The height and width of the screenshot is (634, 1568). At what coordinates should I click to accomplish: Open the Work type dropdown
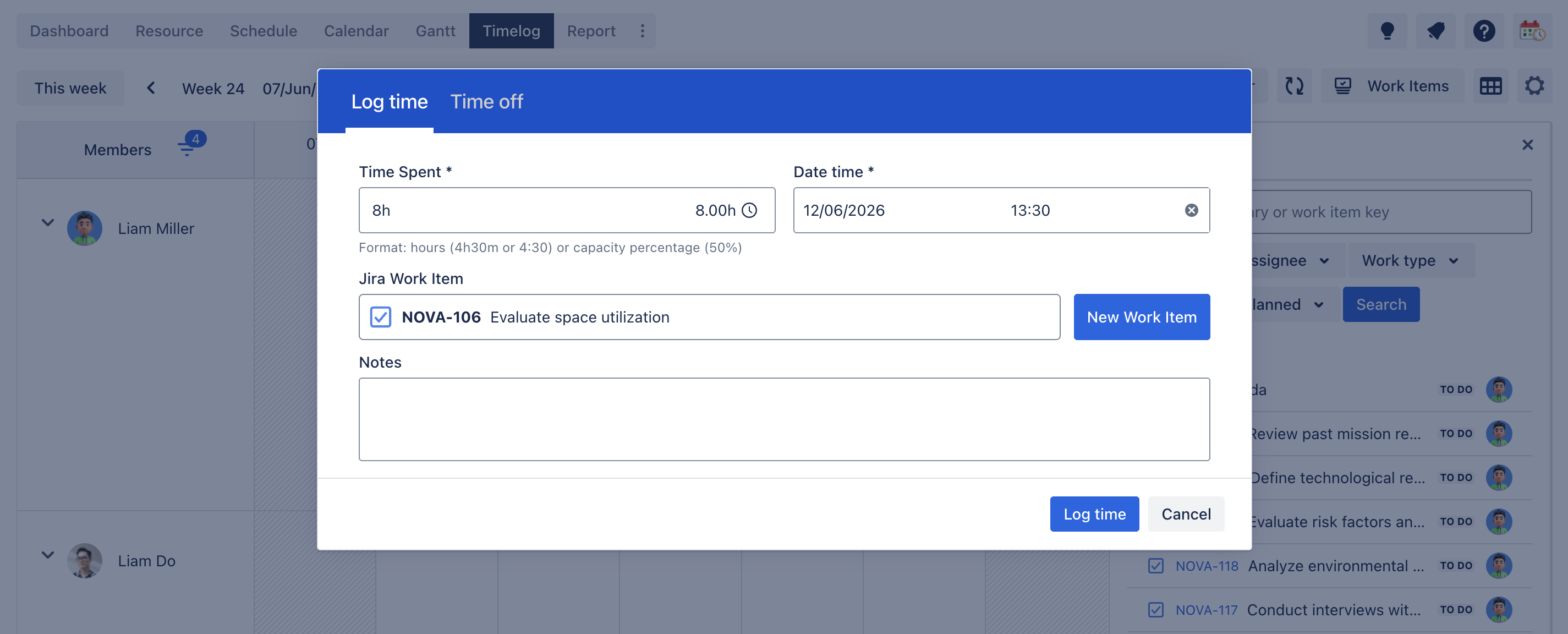coord(1410,260)
